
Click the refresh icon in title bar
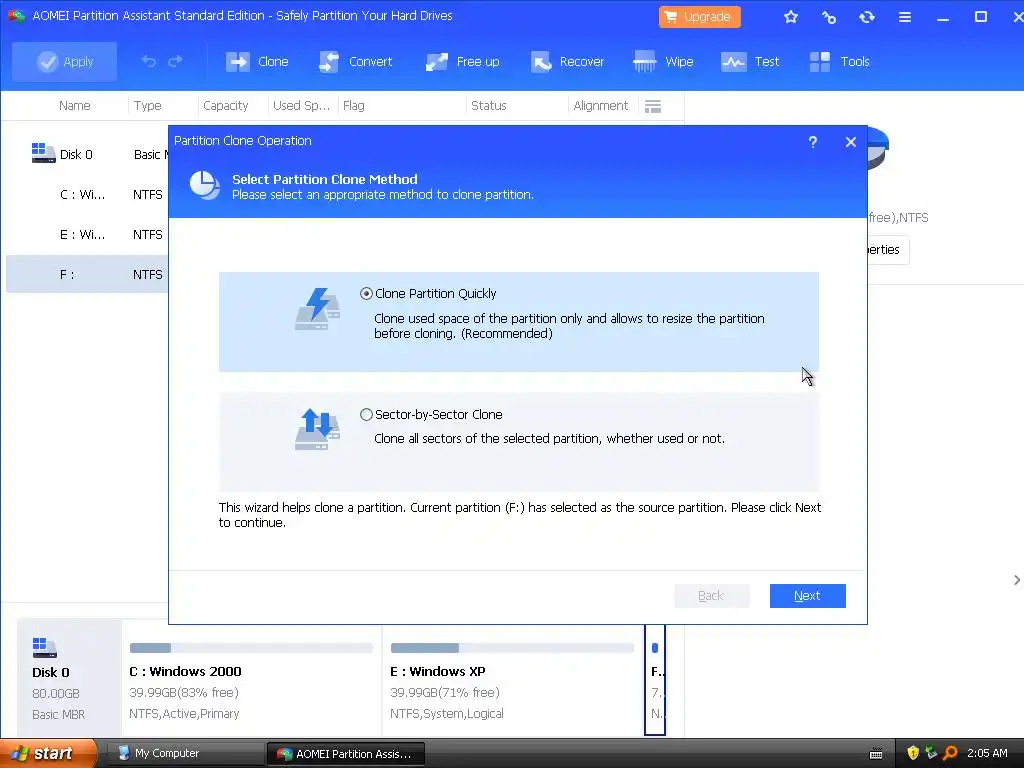coord(867,17)
